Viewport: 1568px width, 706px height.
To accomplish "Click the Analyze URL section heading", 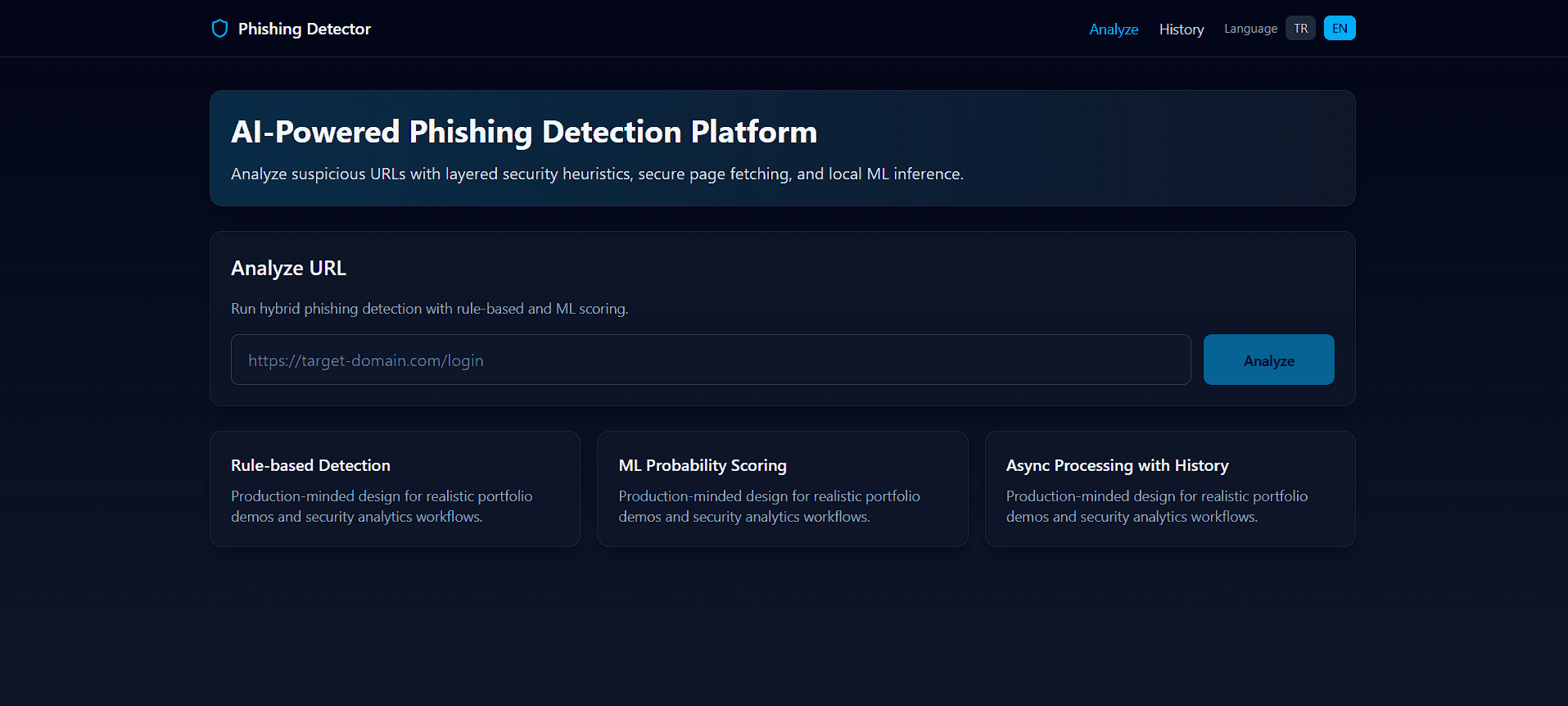I will click(288, 268).
